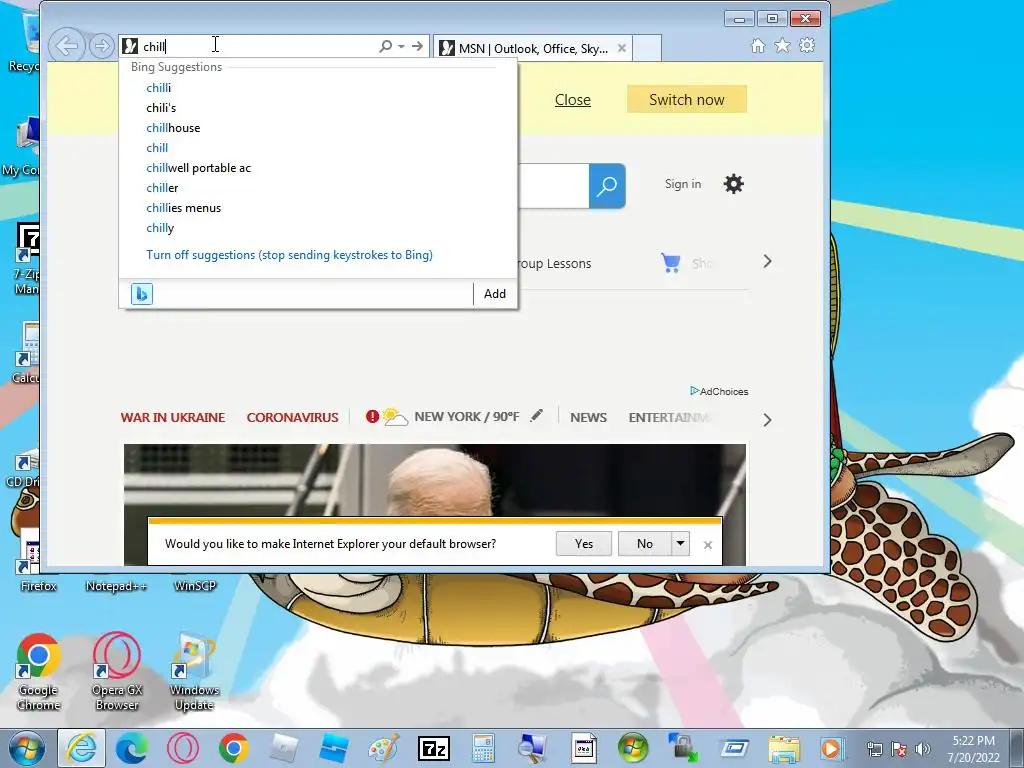Screen dimensions: 1024x768
Task: Select the 'chillies menus' suggestion
Action: pos(184,208)
